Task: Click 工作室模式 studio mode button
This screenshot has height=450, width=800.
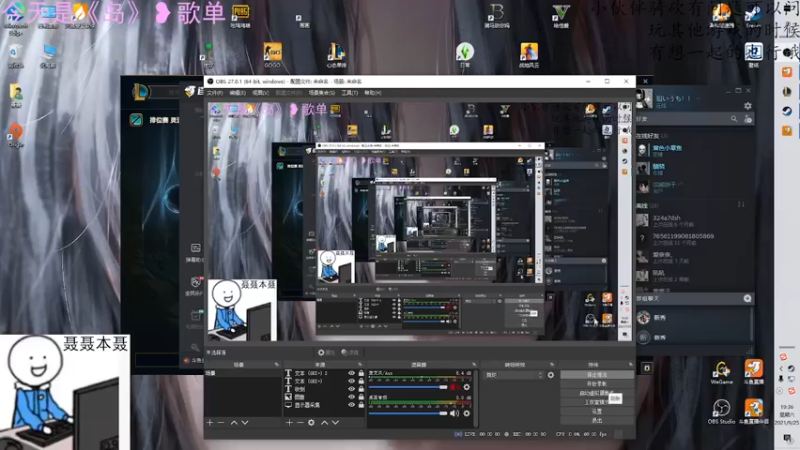Action: tap(596, 402)
